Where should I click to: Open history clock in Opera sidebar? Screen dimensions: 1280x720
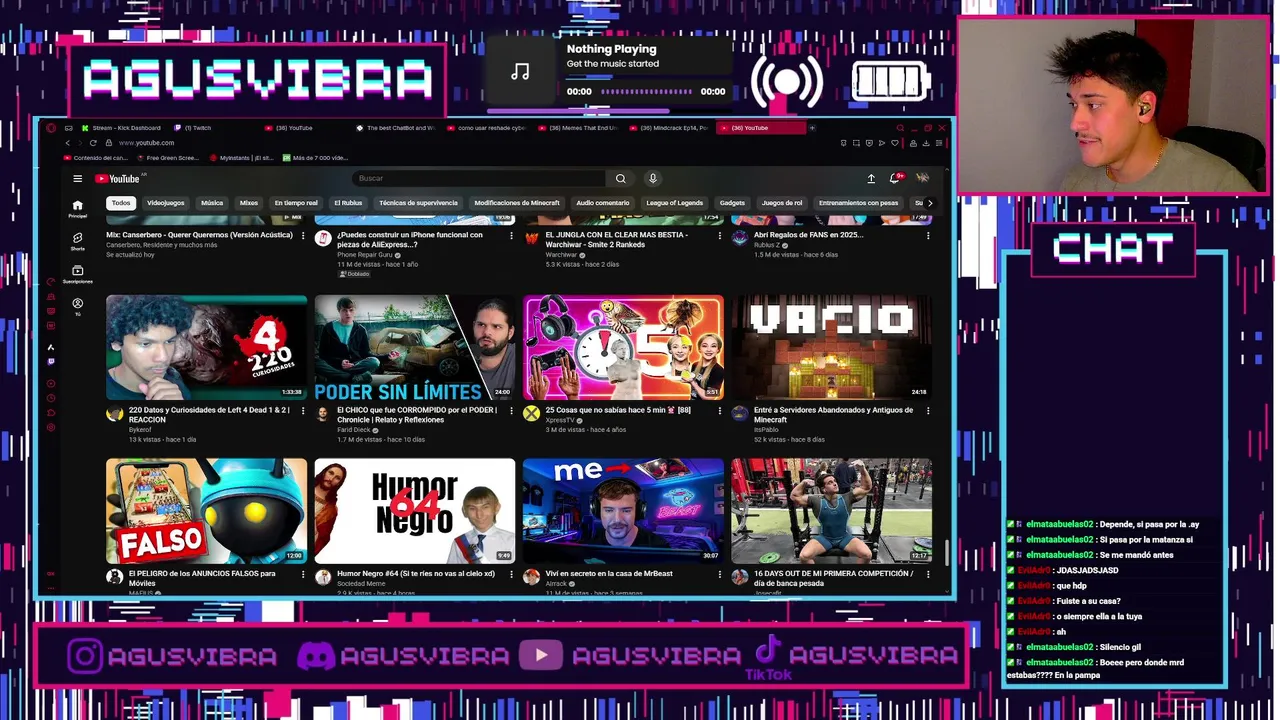click(51, 398)
